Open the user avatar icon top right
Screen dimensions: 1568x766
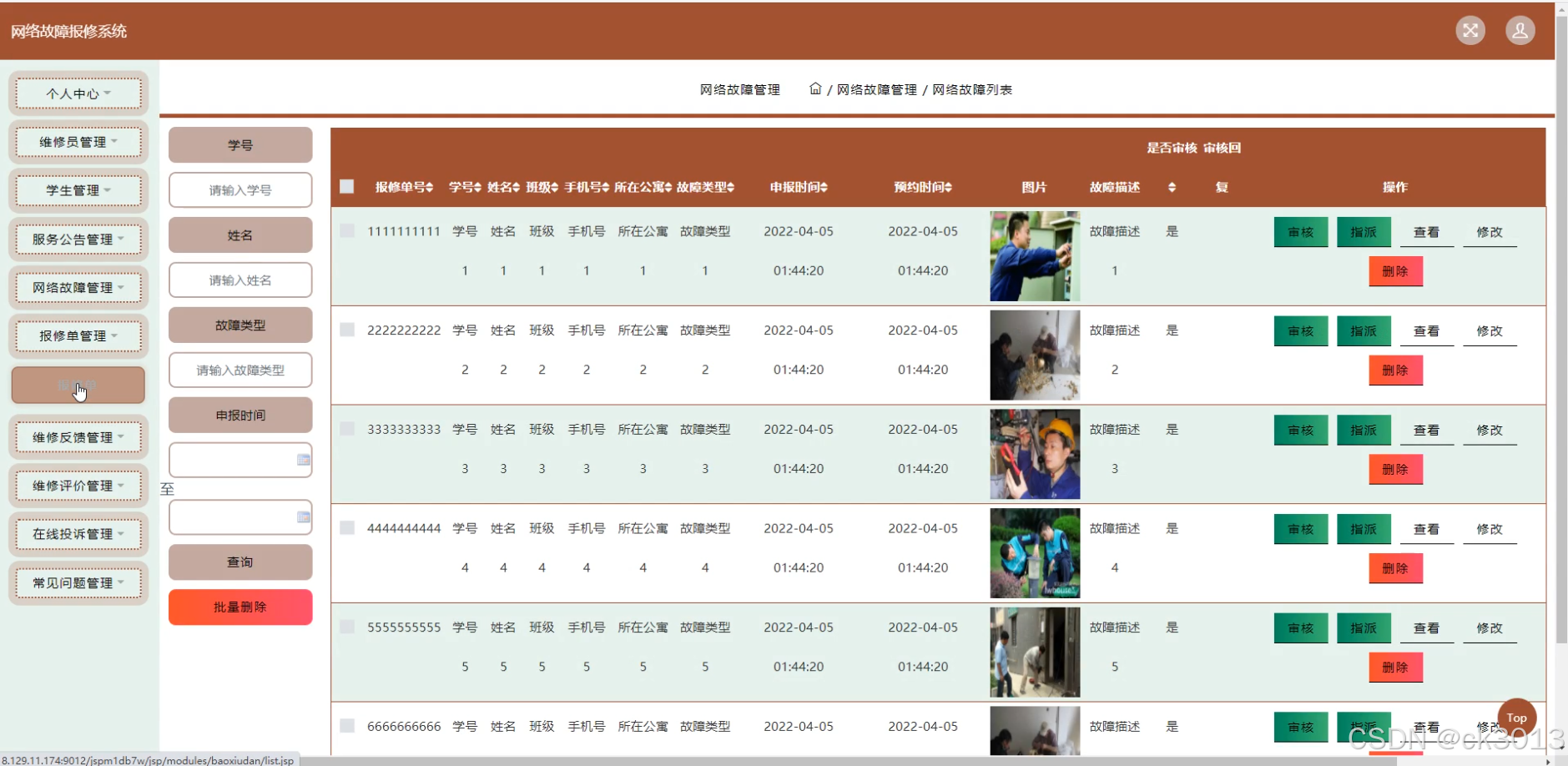tap(1520, 30)
